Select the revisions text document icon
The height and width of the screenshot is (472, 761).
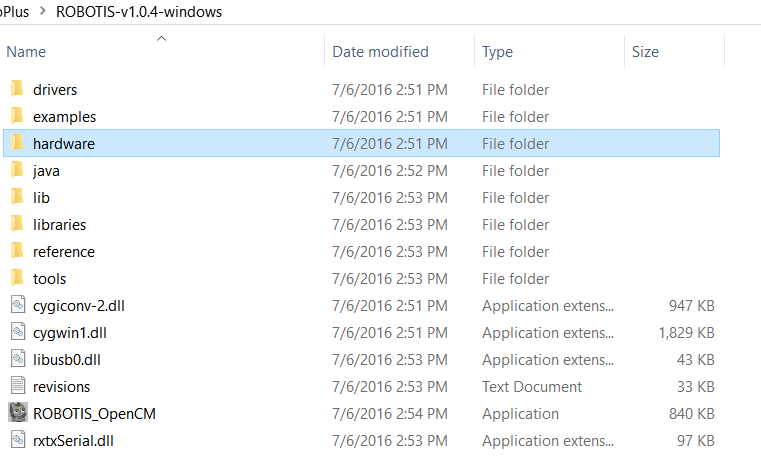pyautogui.click(x=18, y=386)
